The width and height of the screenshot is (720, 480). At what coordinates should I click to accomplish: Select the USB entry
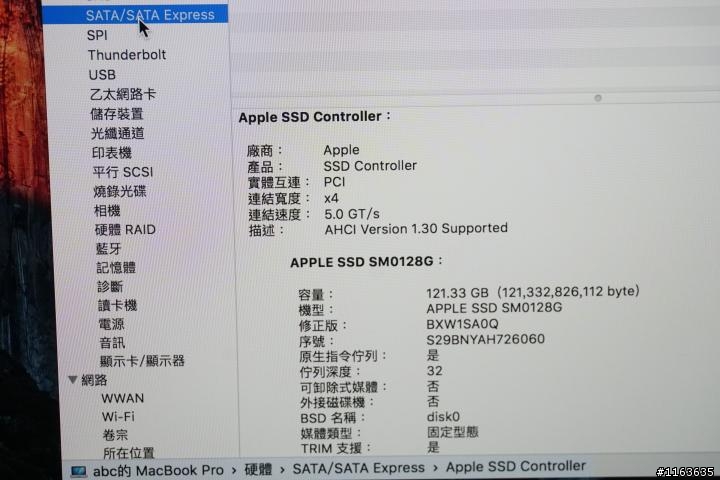pos(102,75)
